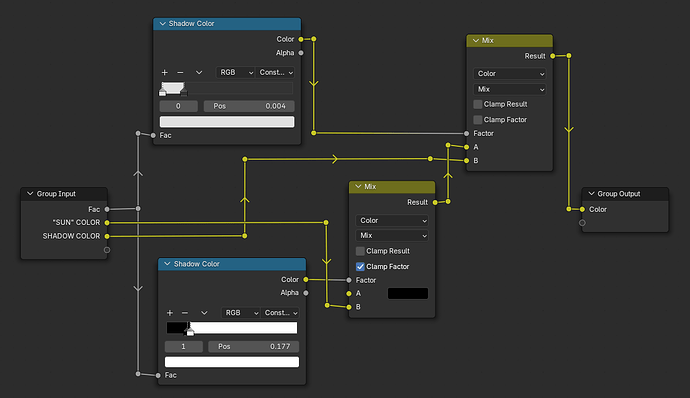690x398 pixels.
Task: Open Const interpolation dropdown in top Shadow Color
Action: (275, 72)
